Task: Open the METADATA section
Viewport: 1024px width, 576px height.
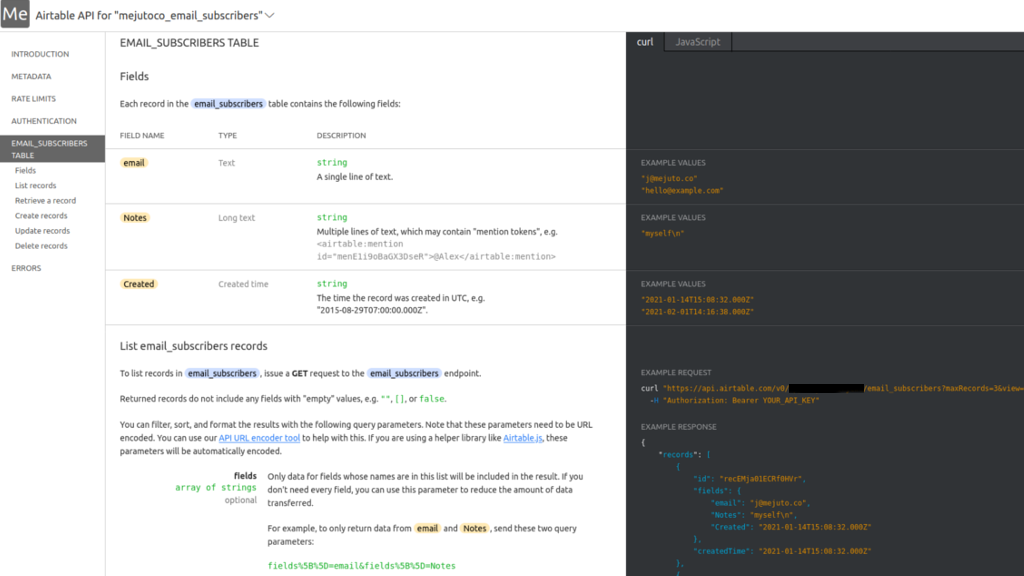Action: click(x=33, y=76)
